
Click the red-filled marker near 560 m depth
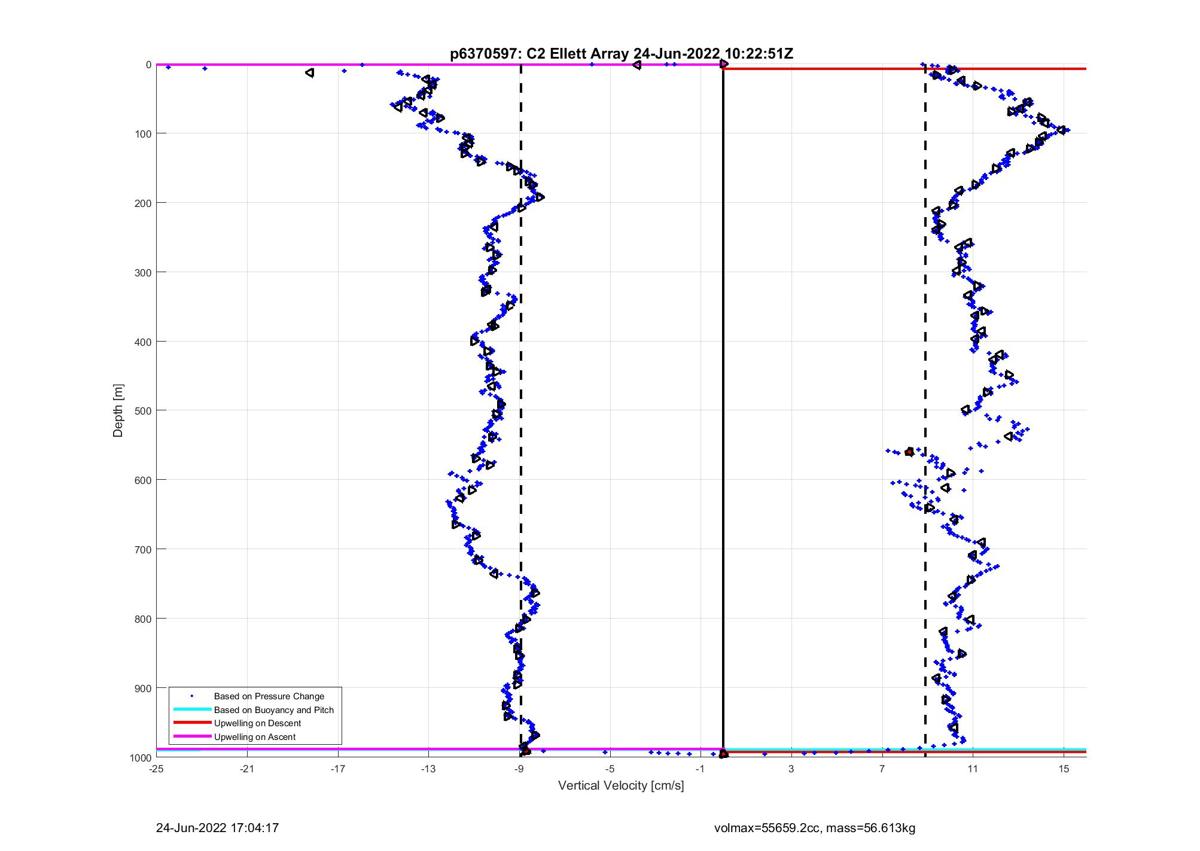click(909, 452)
